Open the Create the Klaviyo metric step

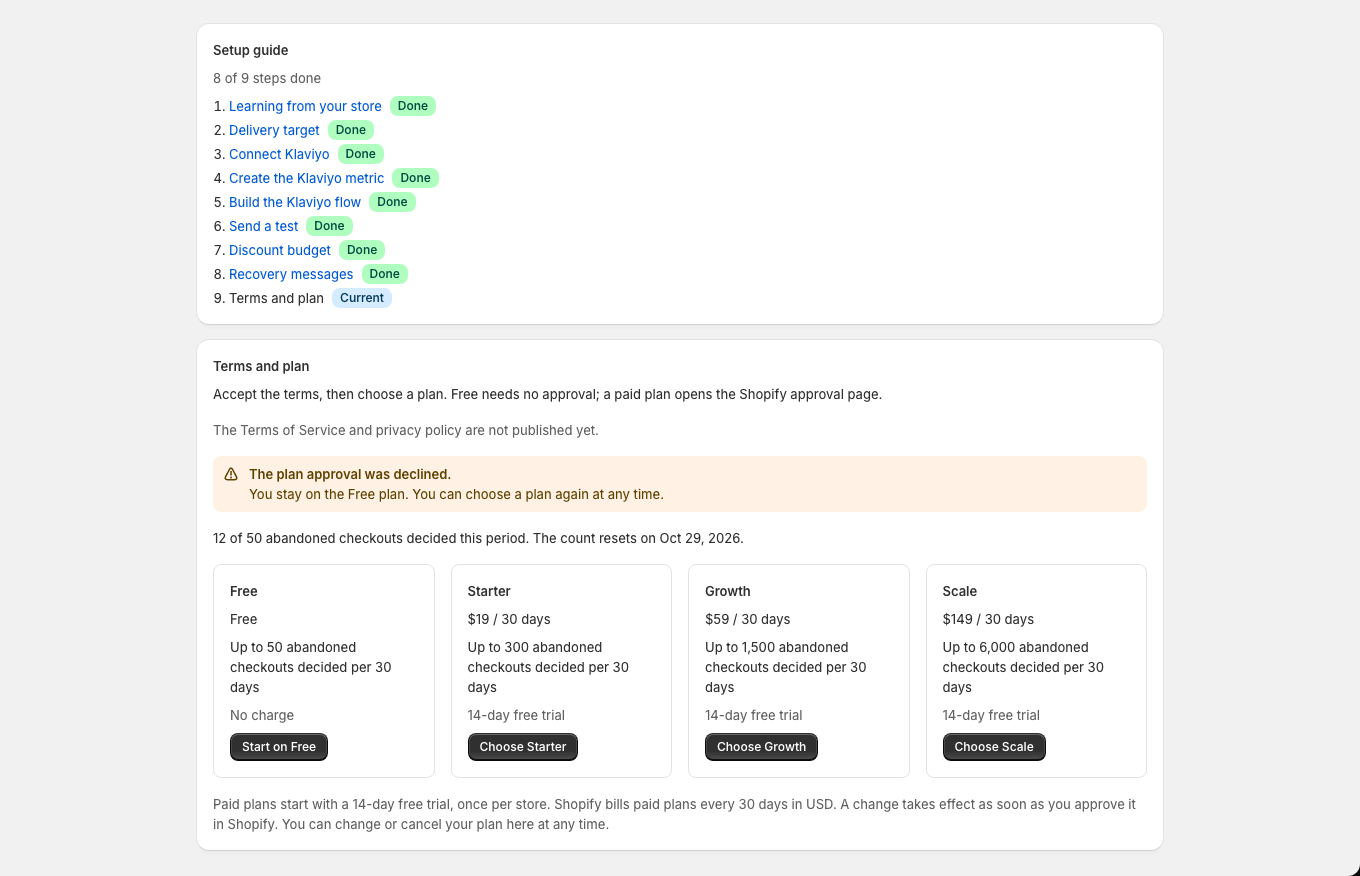pos(306,178)
